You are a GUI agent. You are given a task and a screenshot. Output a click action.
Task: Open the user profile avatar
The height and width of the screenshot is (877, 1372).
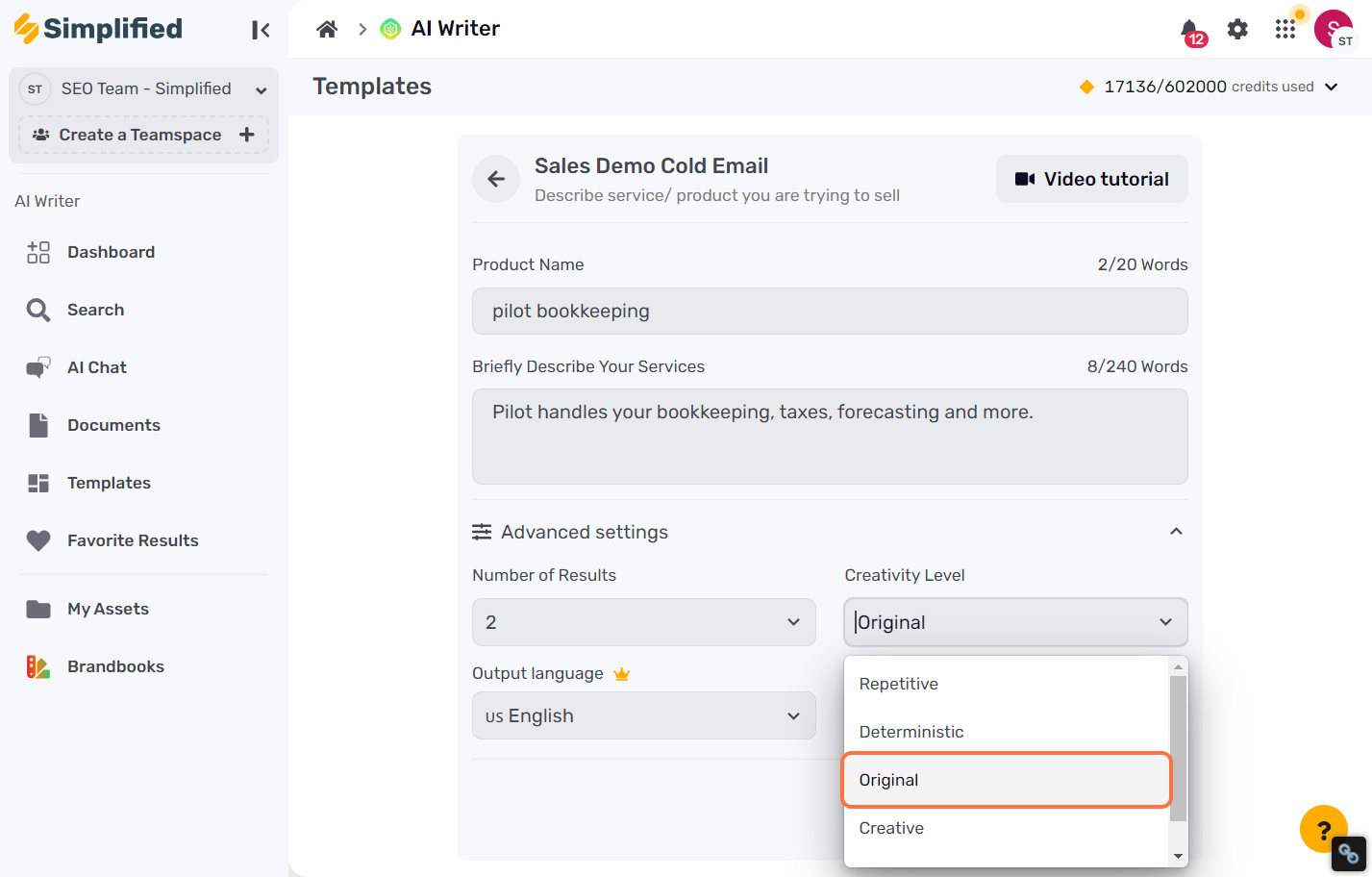tap(1334, 29)
